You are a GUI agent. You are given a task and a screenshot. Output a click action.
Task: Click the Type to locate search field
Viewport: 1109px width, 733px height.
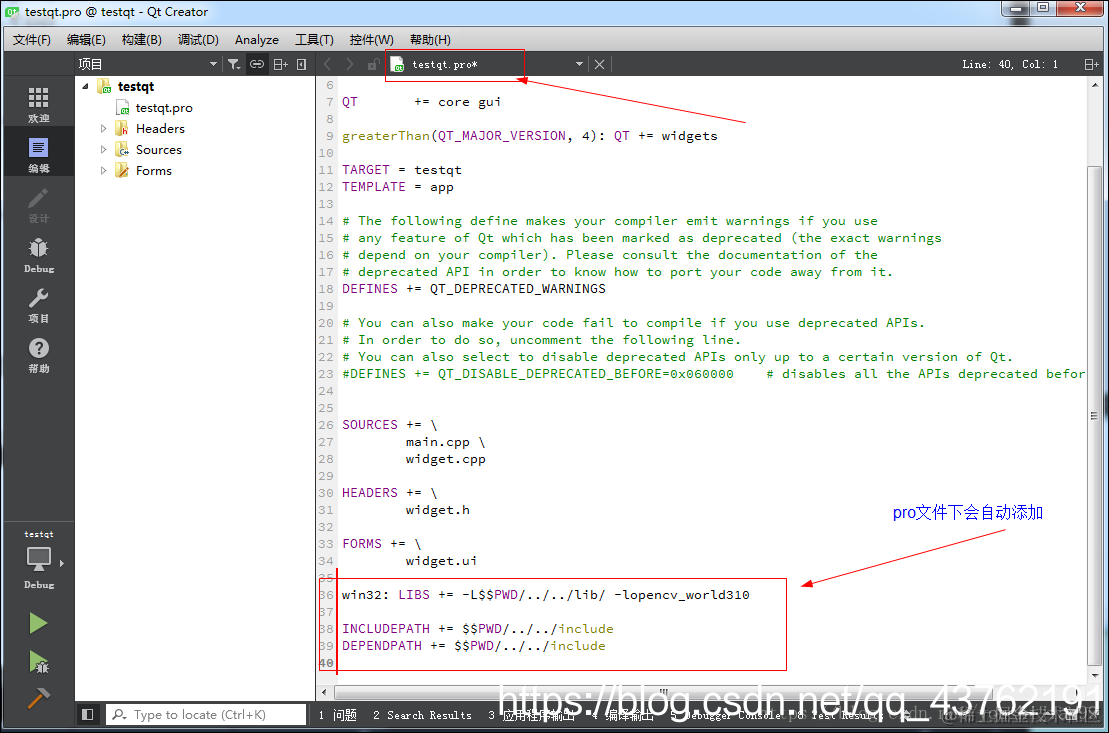coord(206,715)
